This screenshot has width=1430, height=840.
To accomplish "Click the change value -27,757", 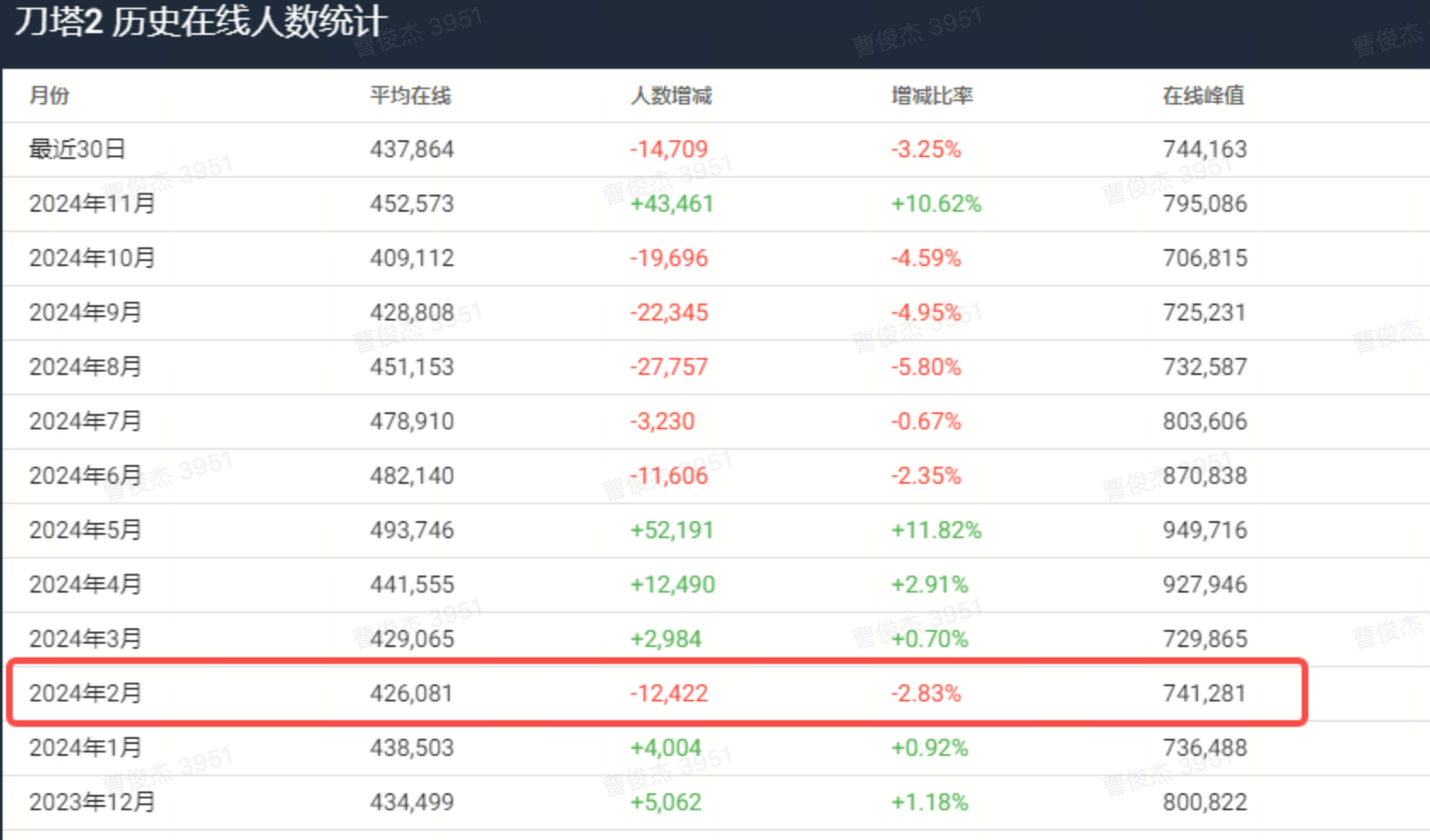I will 669,367.
